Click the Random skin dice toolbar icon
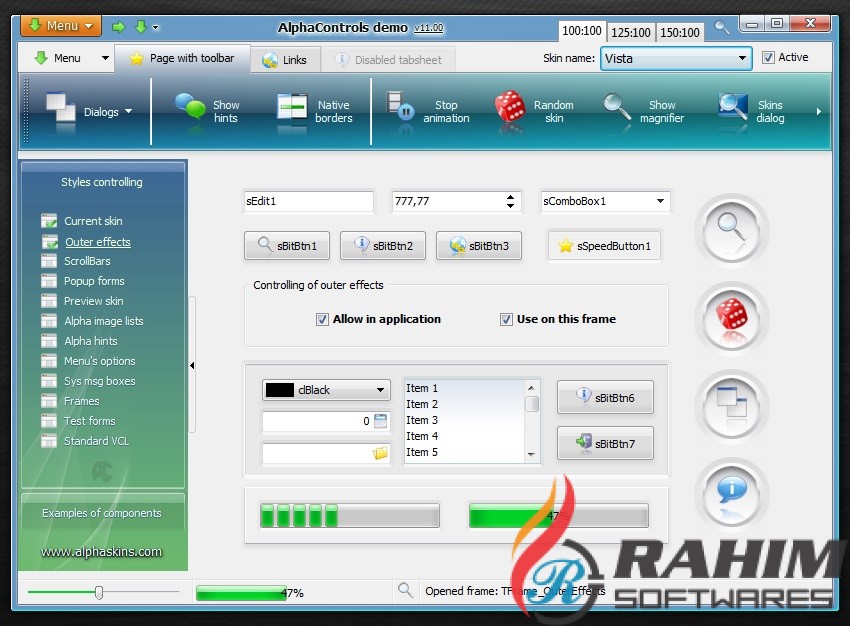This screenshot has width=850, height=626. click(510, 106)
